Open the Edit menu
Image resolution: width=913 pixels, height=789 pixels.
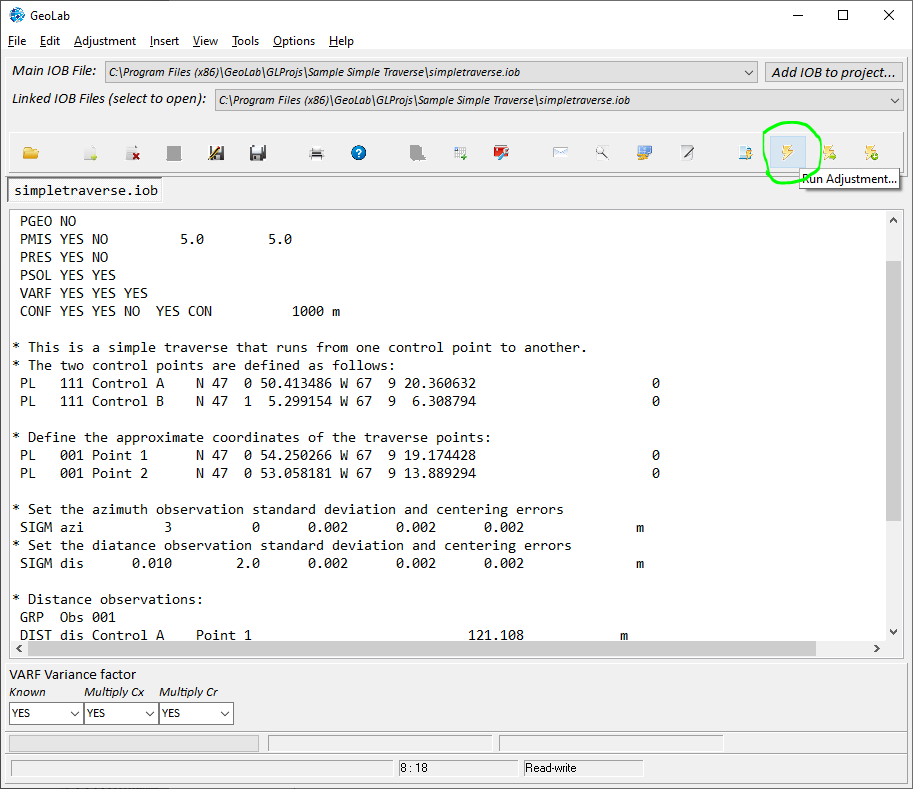49,41
